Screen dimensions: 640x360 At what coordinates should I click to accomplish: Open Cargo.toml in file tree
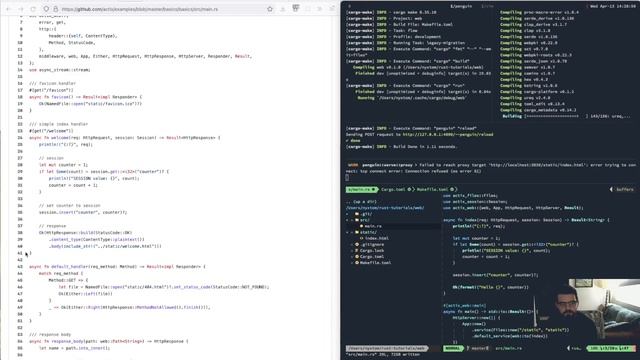(372, 257)
